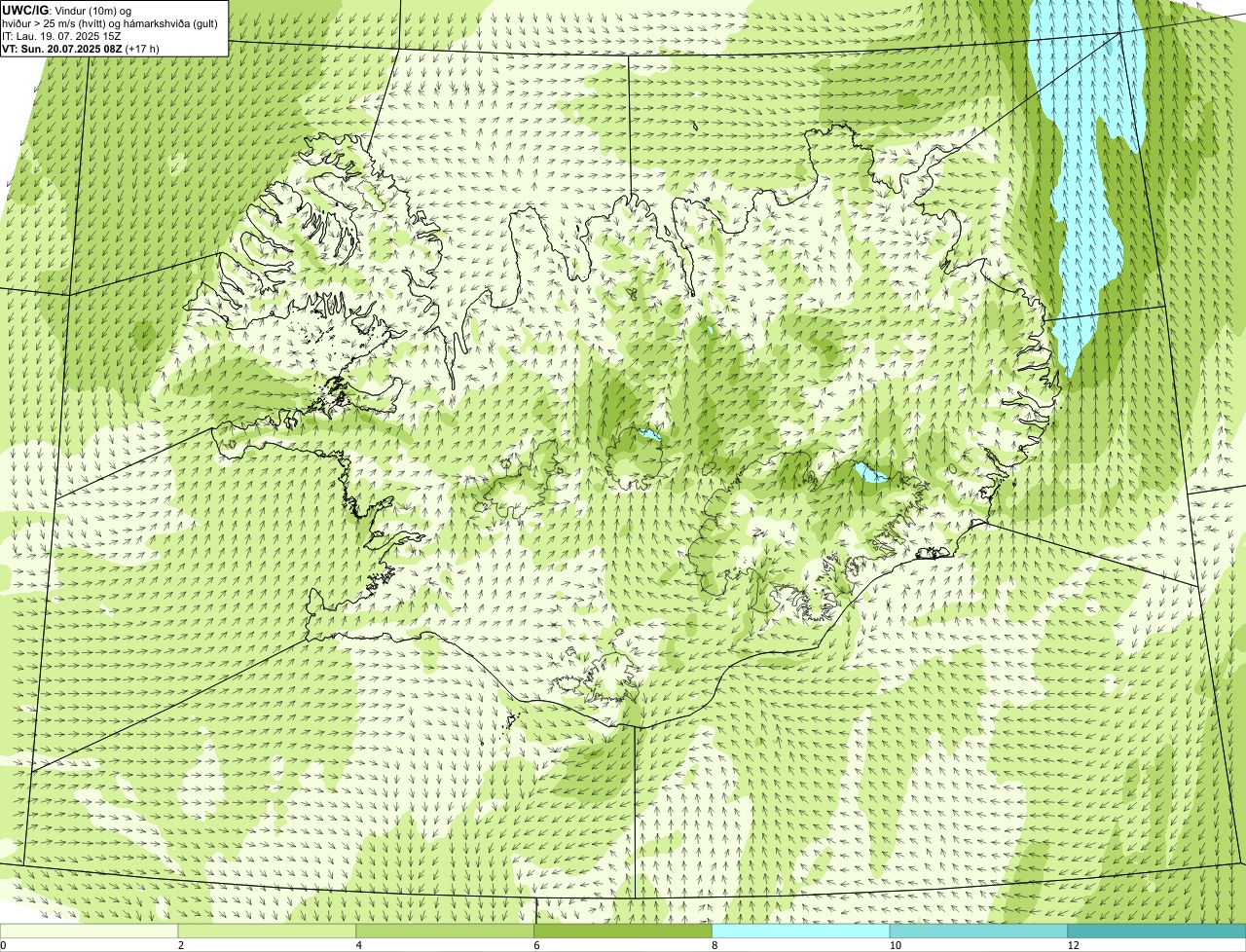Image resolution: width=1246 pixels, height=952 pixels.
Task: Select the 4–6 m/s green color bar segment
Action: click(446, 932)
